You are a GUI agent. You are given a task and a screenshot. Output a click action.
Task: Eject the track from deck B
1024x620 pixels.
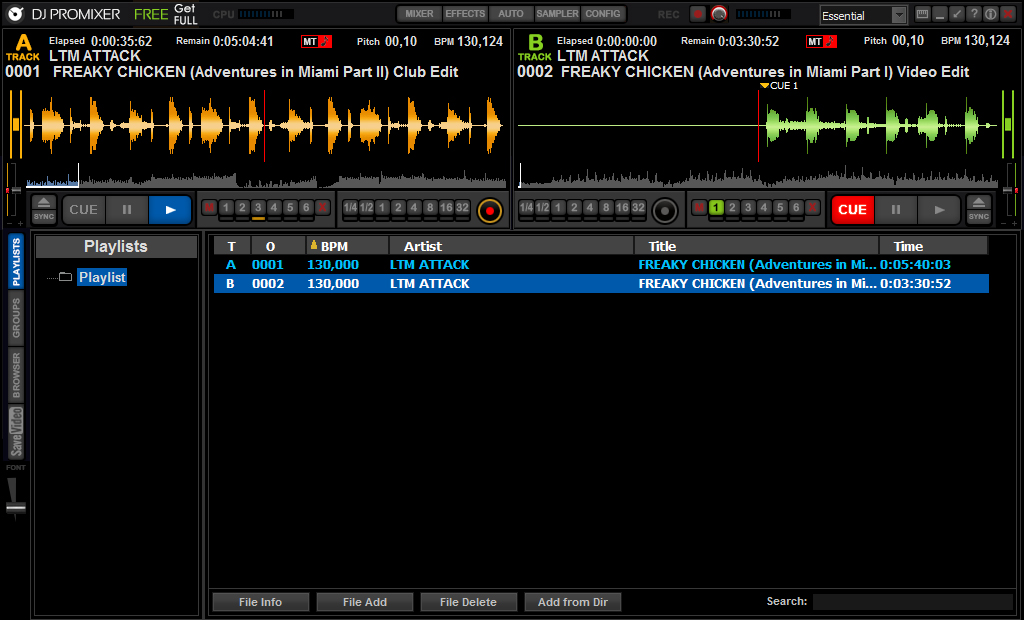click(x=978, y=202)
